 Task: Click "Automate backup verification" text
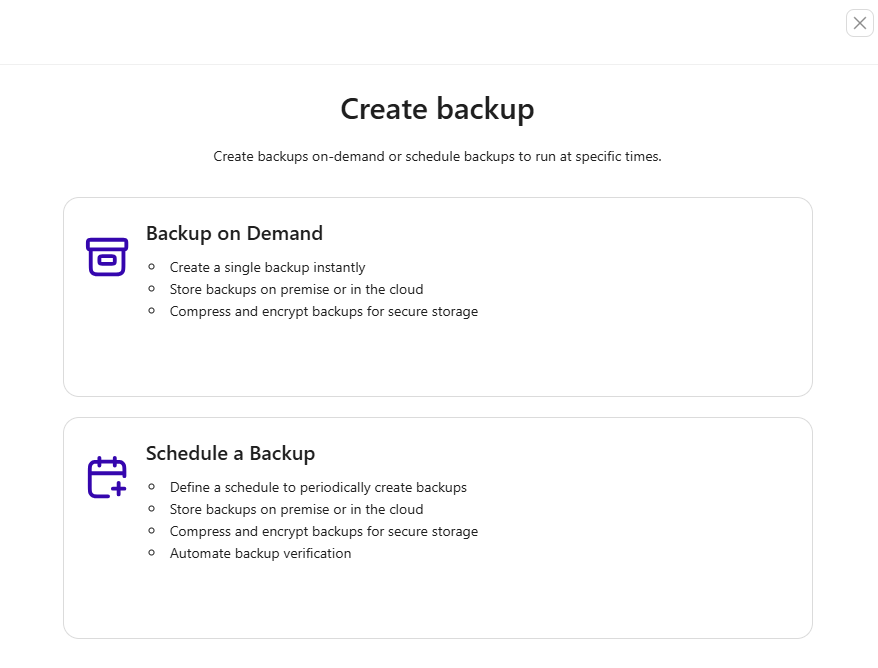(260, 553)
